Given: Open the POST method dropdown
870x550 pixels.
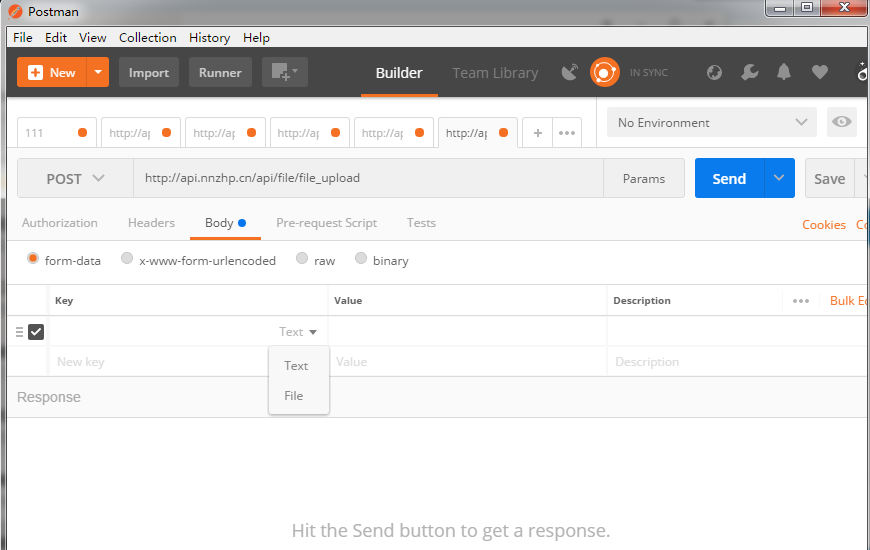Looking at the screenshot, I should pos(75,178).
